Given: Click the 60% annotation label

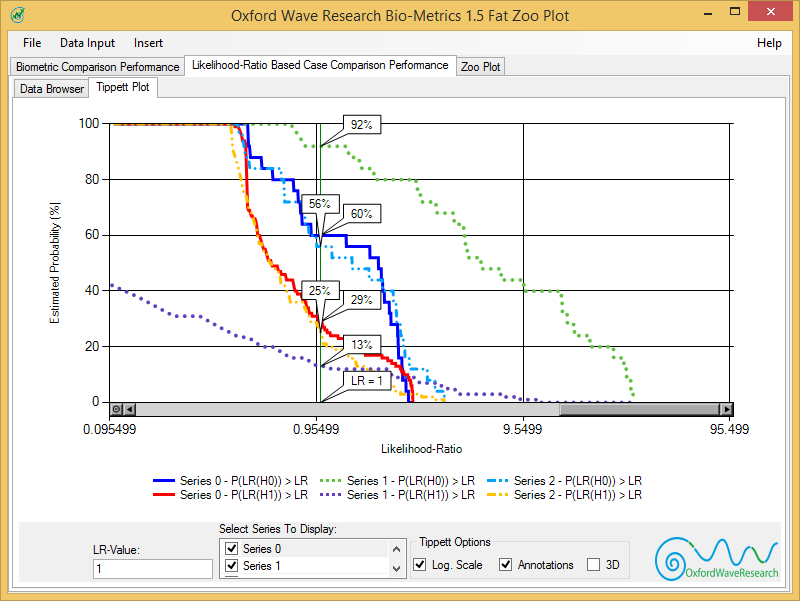Looking at the screenshot, I should pyautogui.click(x=362, y=214).
